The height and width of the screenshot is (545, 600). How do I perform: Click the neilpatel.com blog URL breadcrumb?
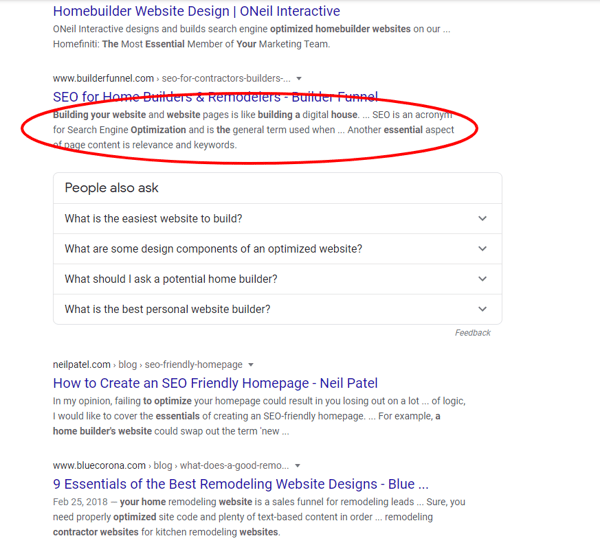148,365
